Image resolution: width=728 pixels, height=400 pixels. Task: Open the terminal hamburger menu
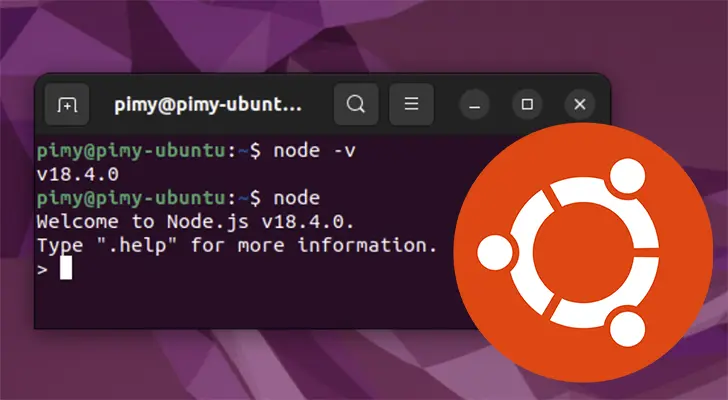coord(411,104)
